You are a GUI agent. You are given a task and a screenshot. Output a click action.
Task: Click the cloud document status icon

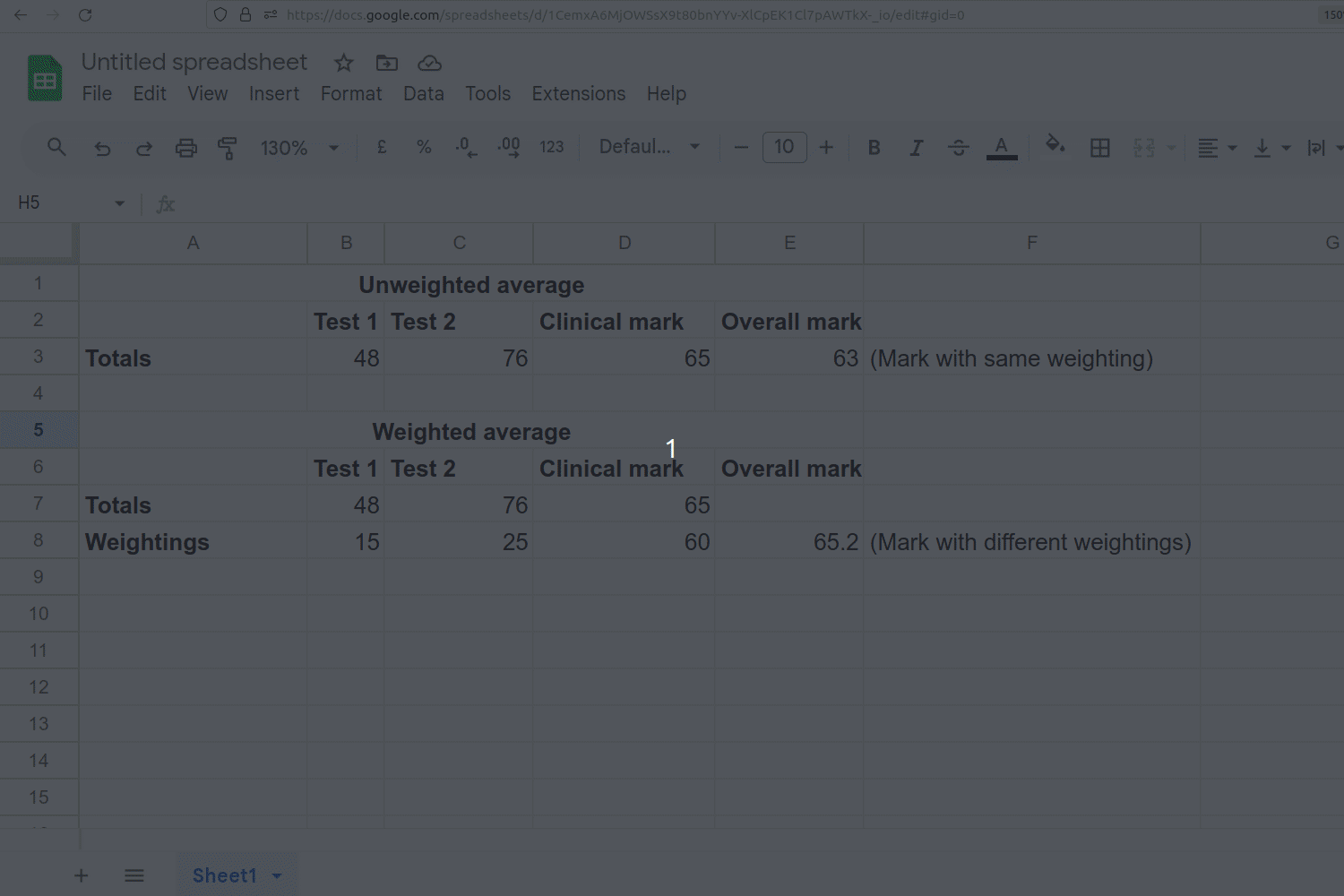(429, 63)
